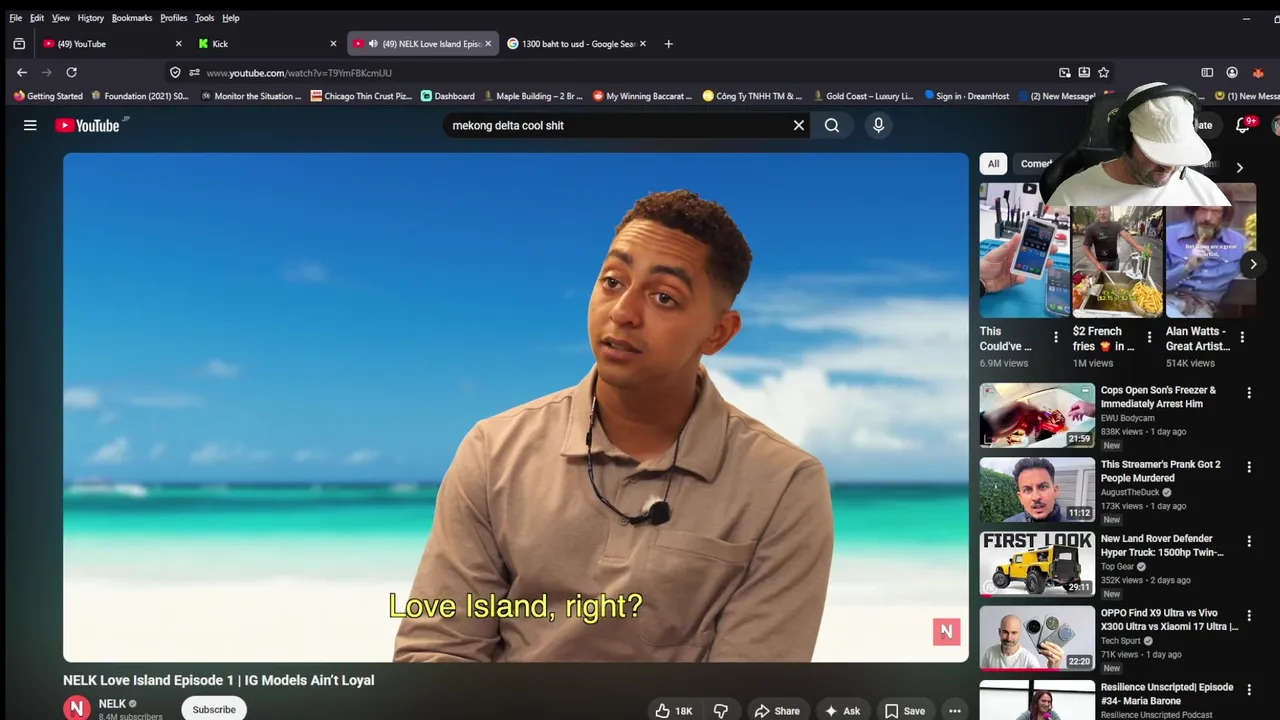Image resolution: width=1280 pixels, height=720 pixels.
Task: Open the tab list button
Action: (x=19, y=43)
